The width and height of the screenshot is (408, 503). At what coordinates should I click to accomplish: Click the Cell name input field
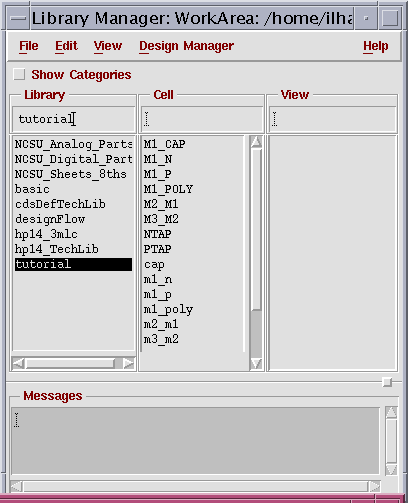(x=202, y=119)
